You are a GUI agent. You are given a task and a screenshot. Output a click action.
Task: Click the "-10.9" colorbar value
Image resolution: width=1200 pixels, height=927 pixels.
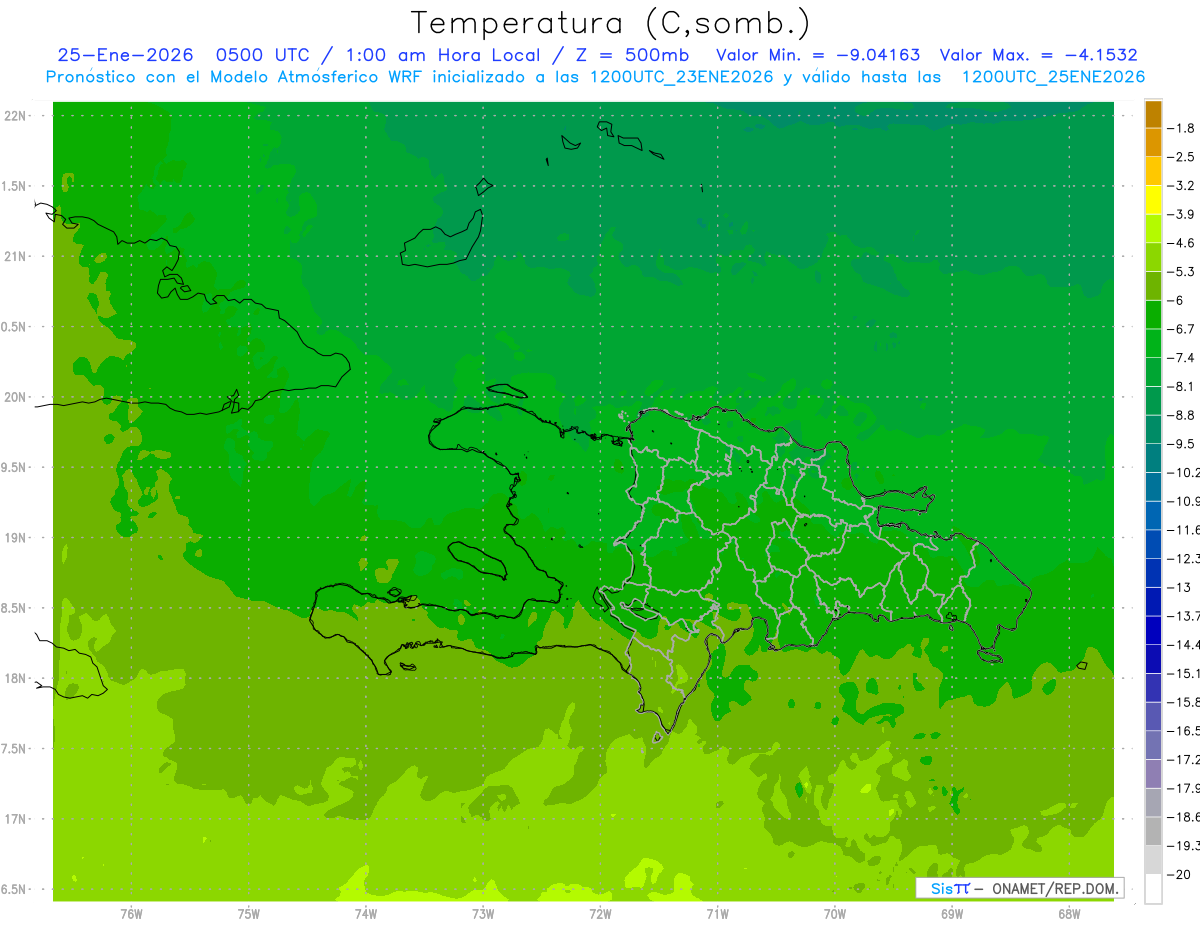pyautogui.click(x=1183, y=501)
